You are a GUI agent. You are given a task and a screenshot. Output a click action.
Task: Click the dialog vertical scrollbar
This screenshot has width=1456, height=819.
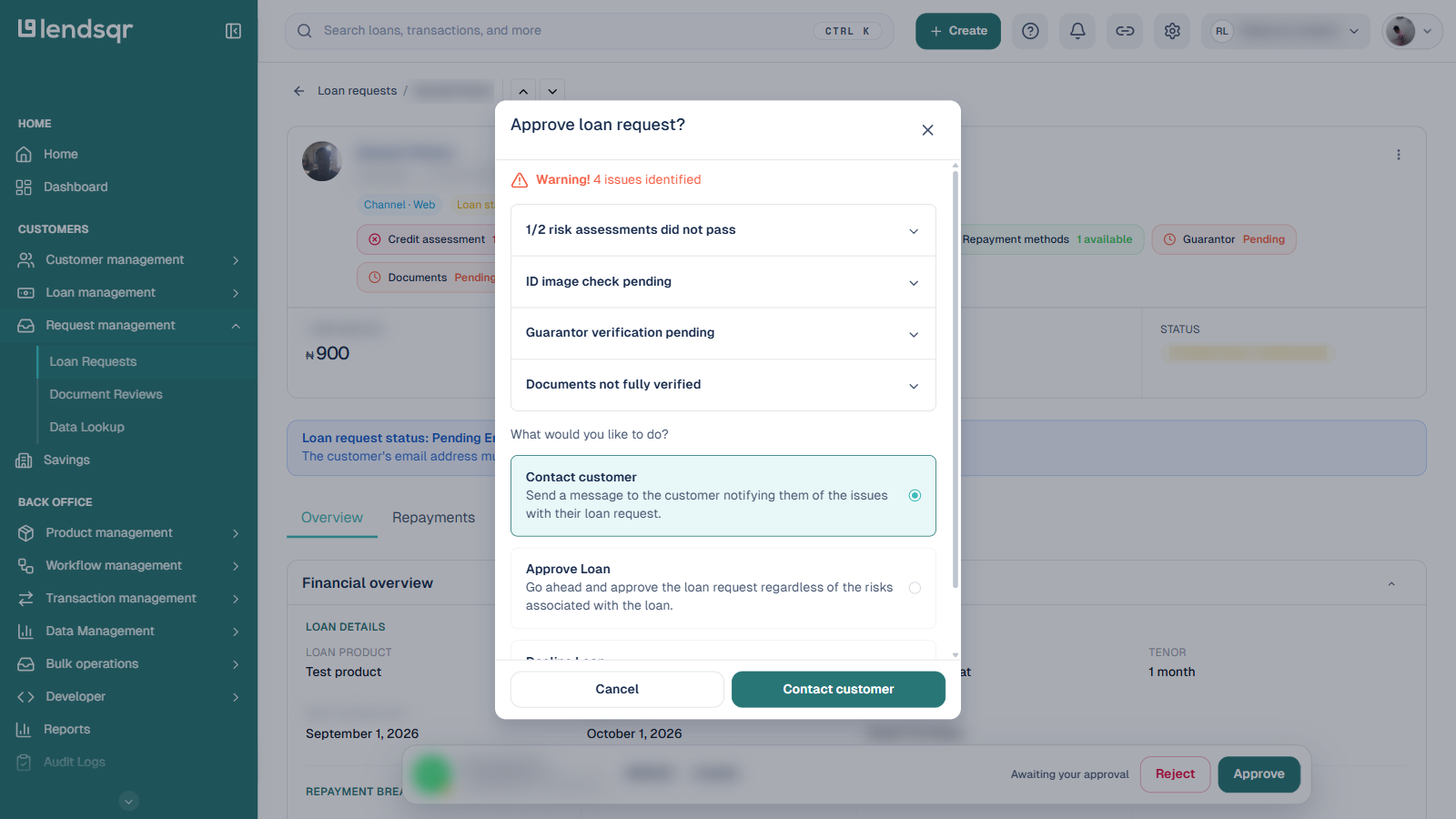coord(955,378)
